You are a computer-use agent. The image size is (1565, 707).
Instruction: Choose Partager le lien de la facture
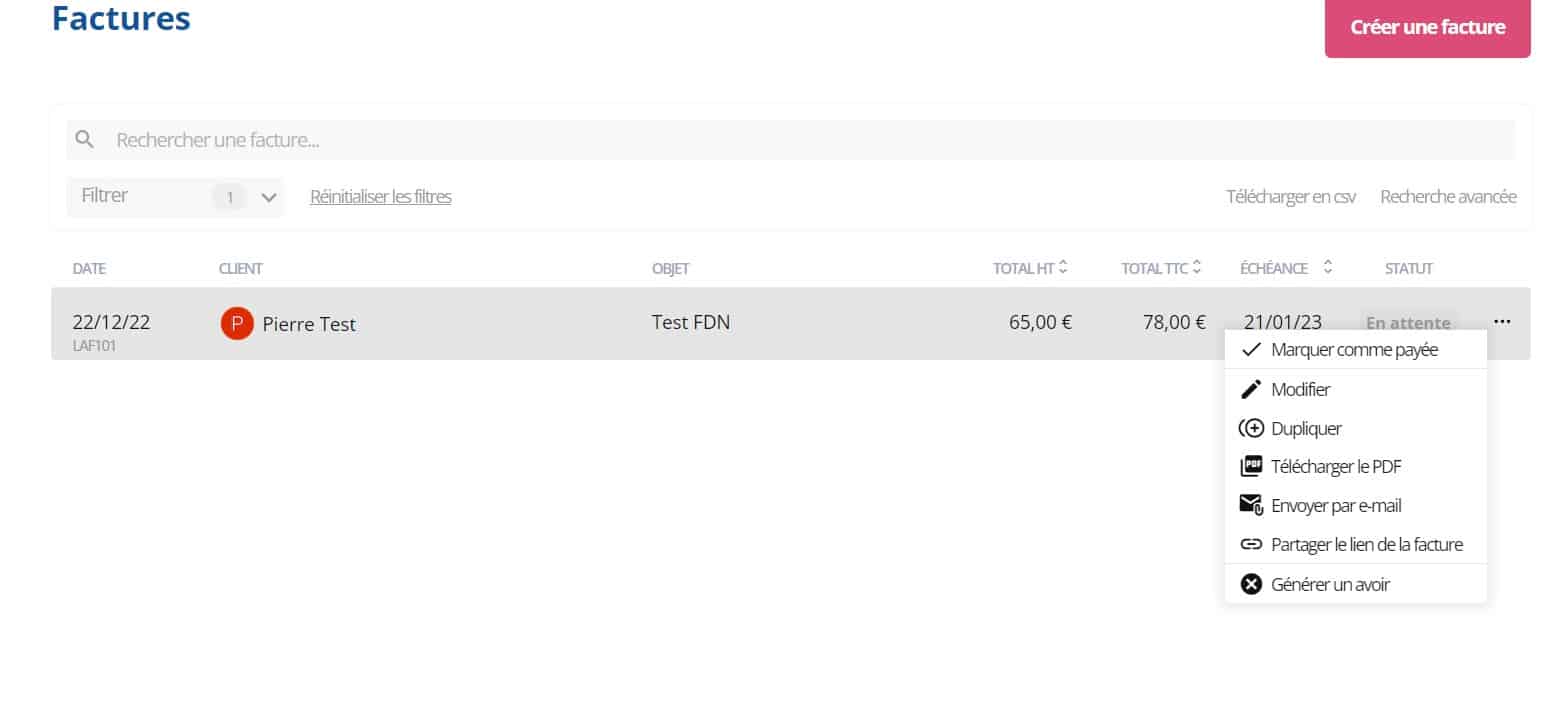[x=1366, y=545]
